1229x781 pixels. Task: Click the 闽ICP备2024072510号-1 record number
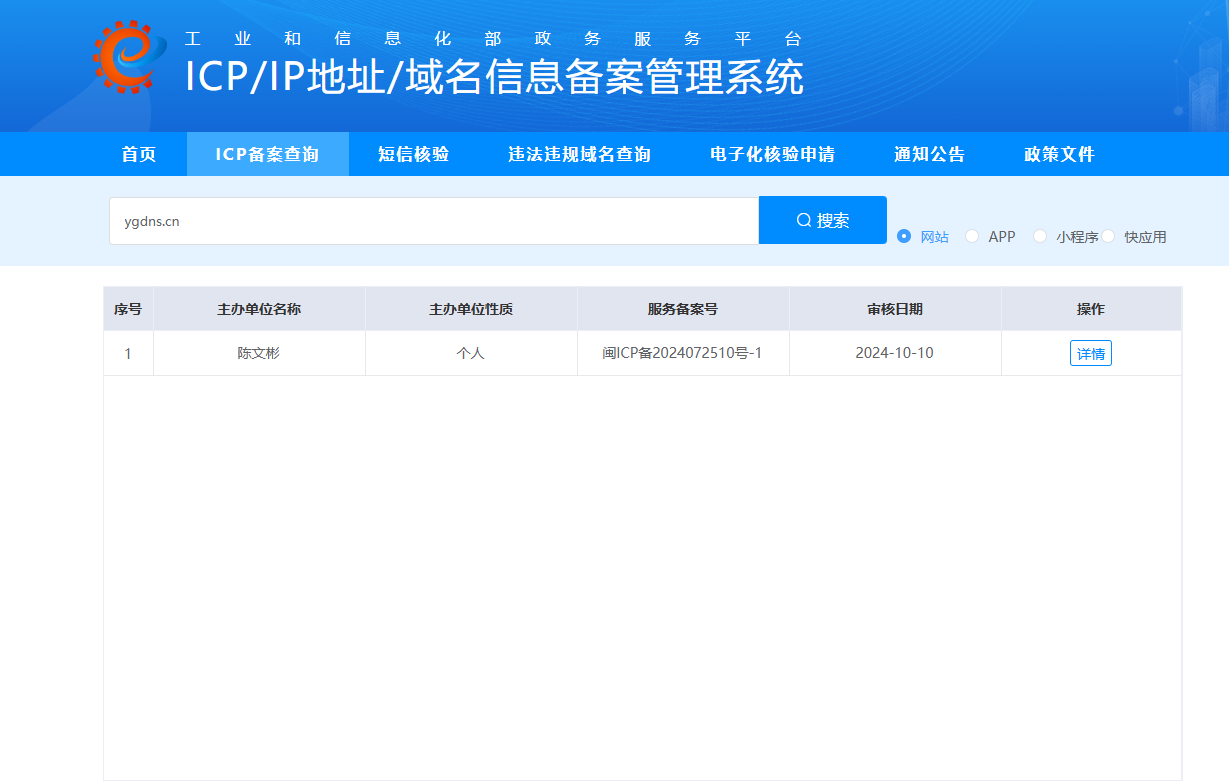(x=683, y=353)
